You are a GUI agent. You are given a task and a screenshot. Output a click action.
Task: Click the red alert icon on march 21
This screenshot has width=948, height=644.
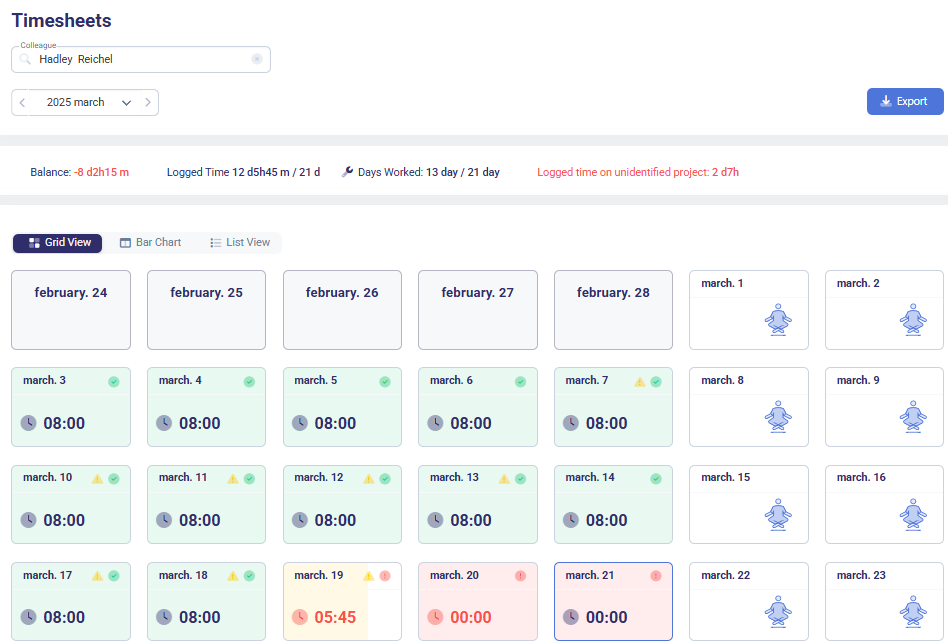(656, 576)
